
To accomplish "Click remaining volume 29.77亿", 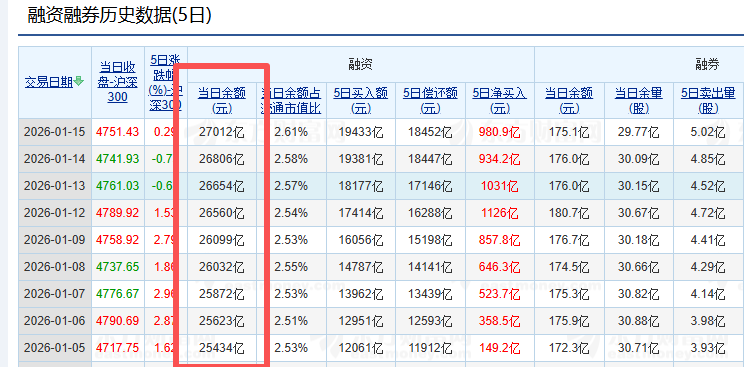I will point(639,132).
